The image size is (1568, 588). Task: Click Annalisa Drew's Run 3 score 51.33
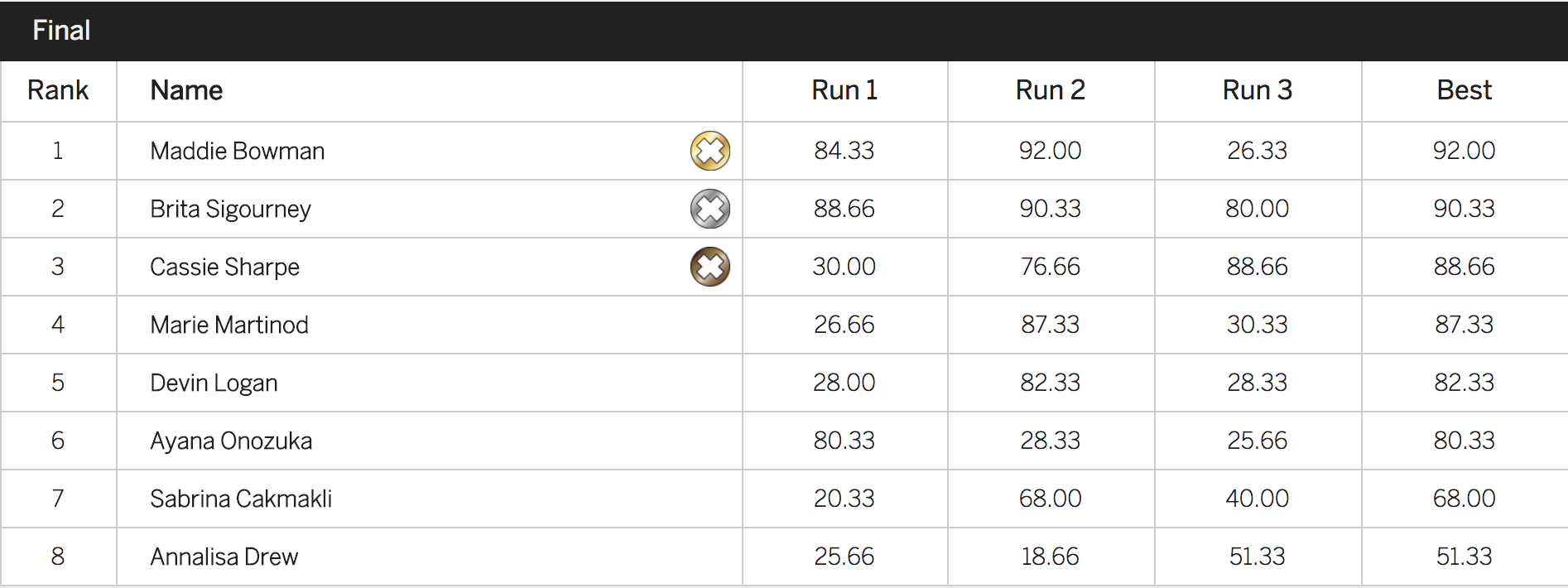click(x=1257, y=557)
